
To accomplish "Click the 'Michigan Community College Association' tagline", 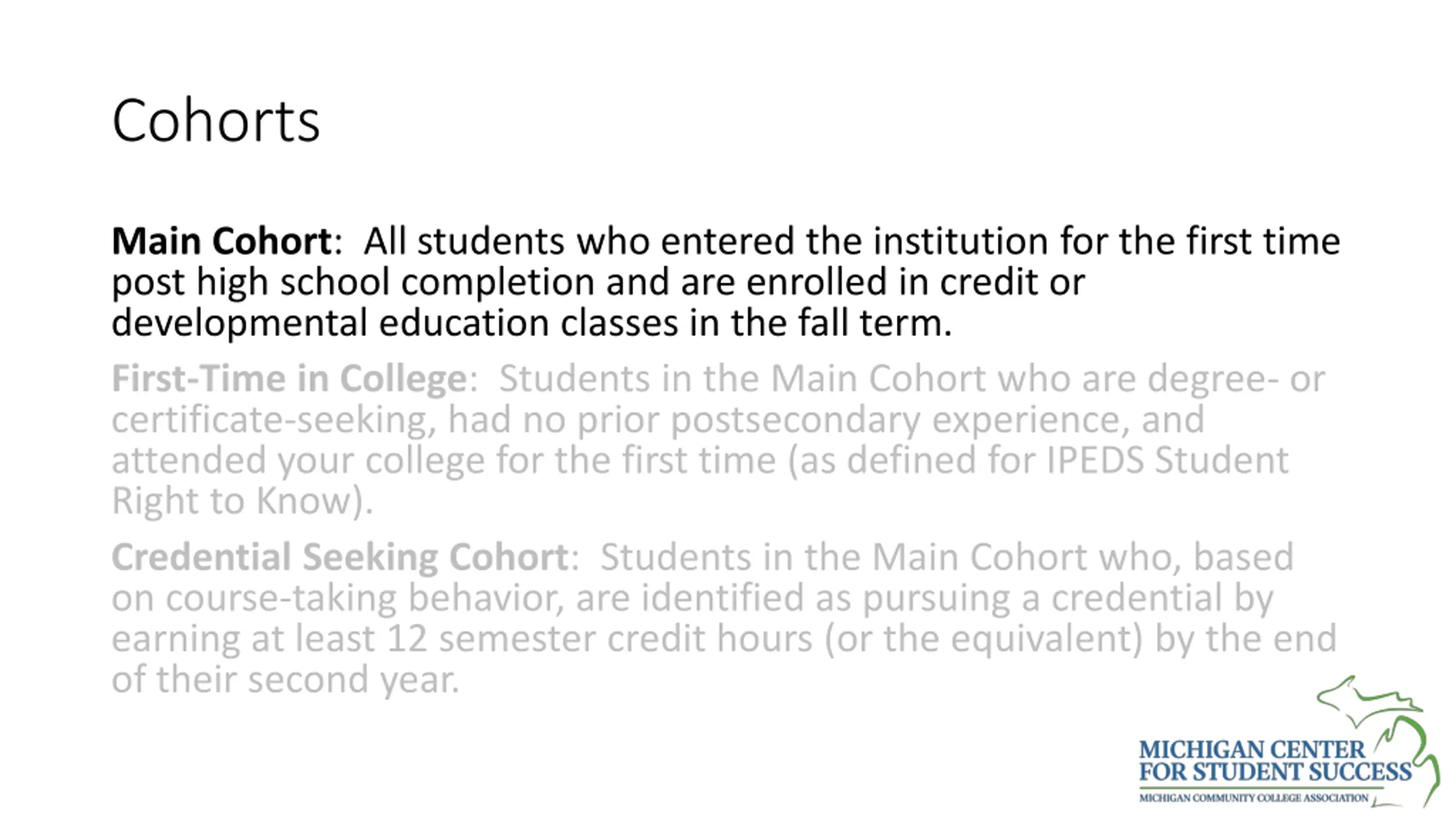I will click(1254, 798).
